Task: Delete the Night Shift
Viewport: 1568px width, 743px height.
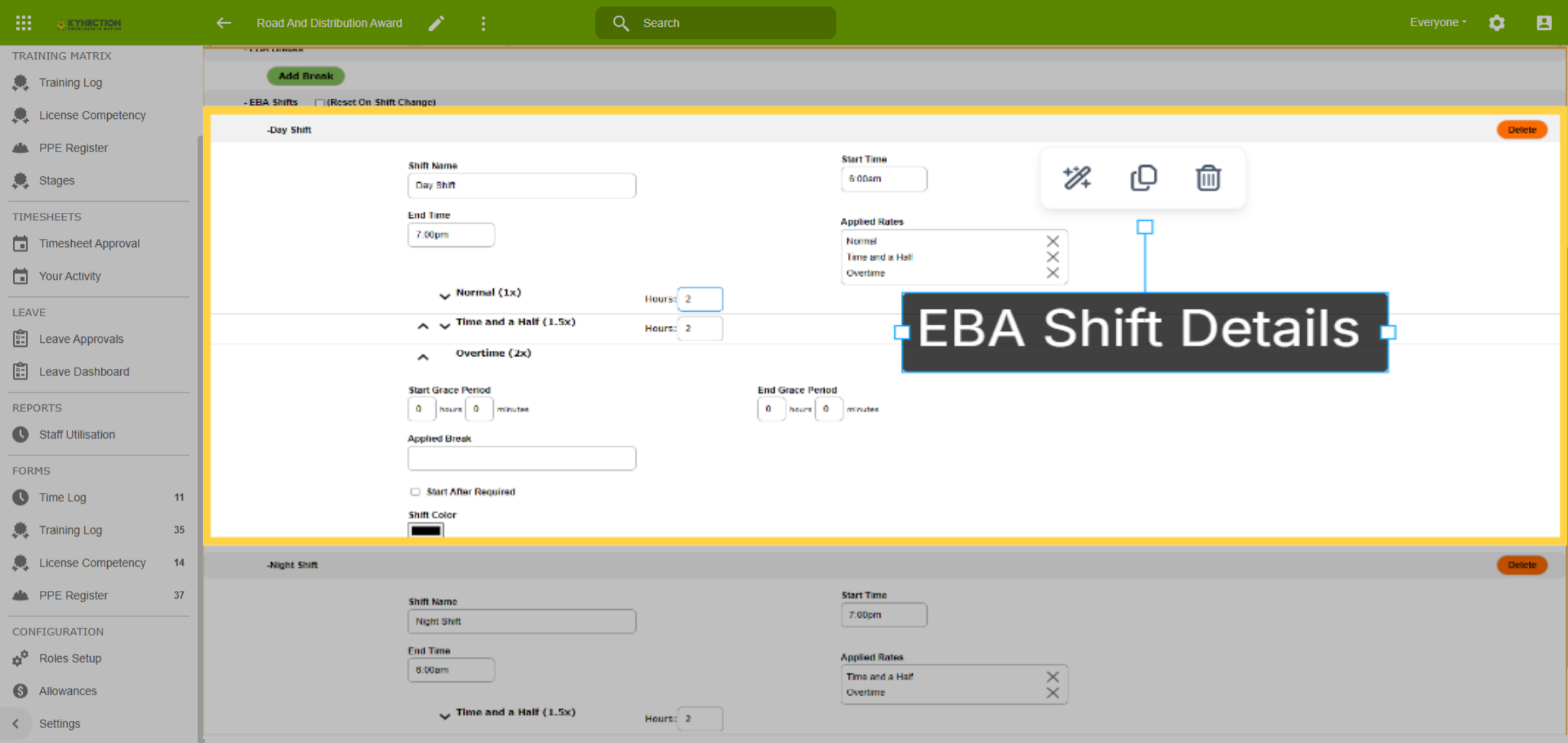Action: pos(1522,565)
